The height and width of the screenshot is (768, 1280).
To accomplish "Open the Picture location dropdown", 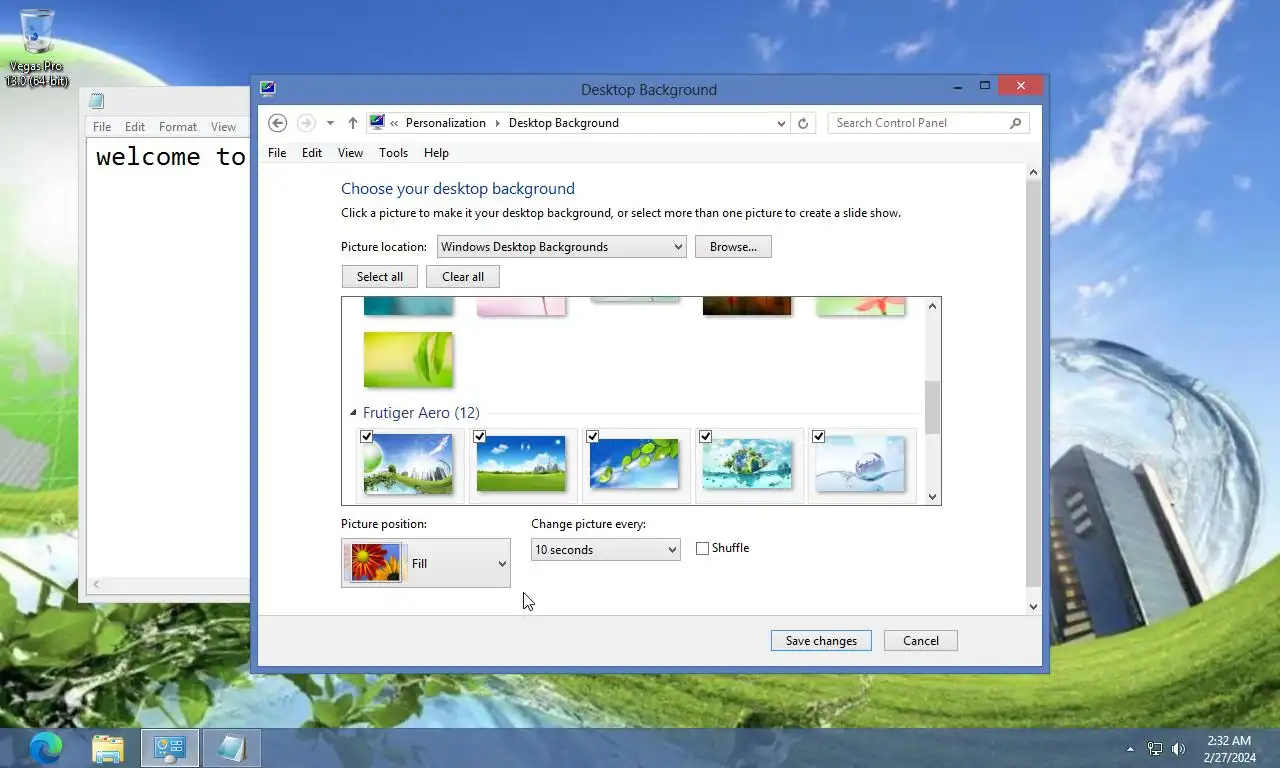I will [x=561, y=247].
